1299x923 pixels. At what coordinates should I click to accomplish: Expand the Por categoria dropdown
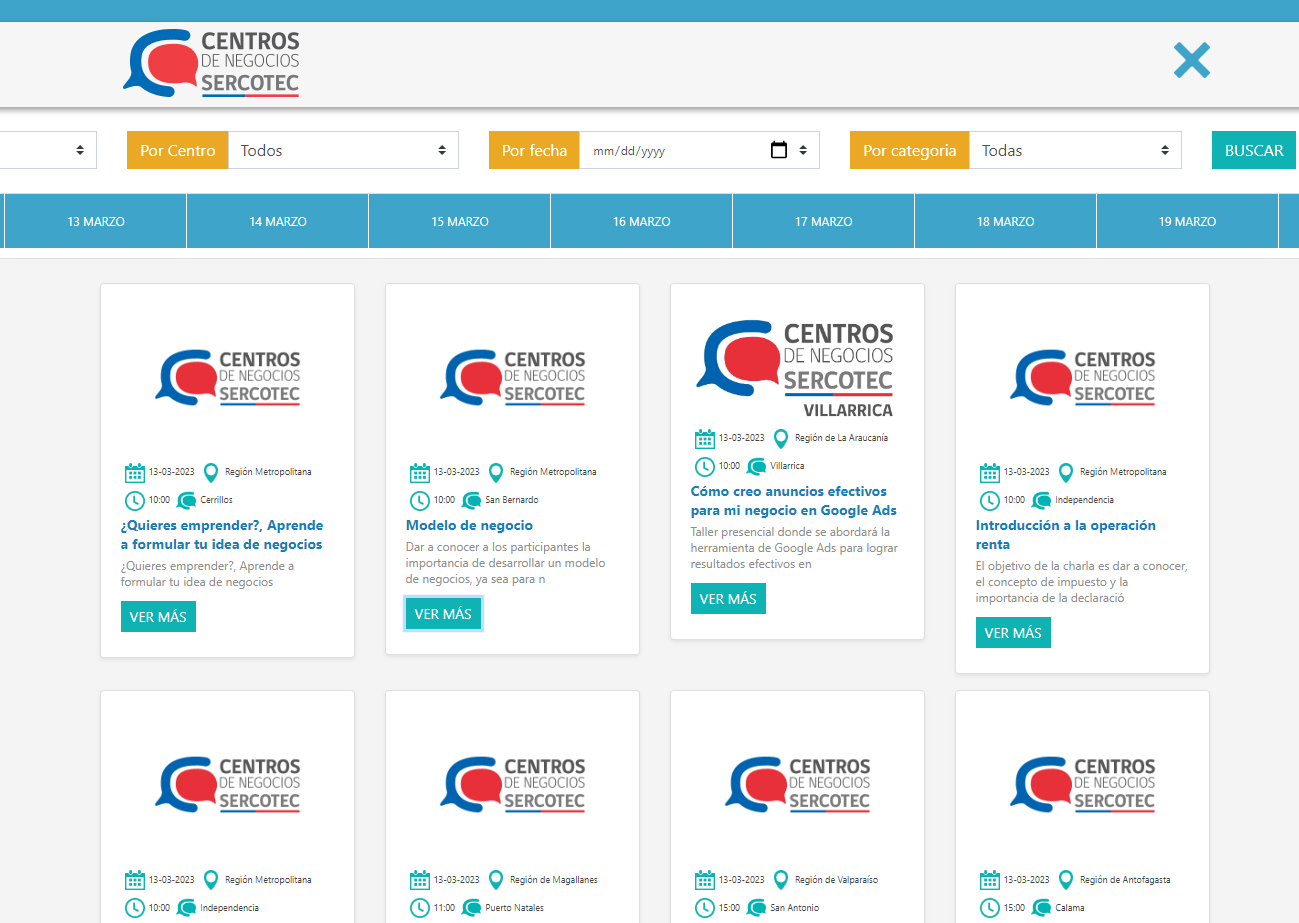click(1075, 151)
